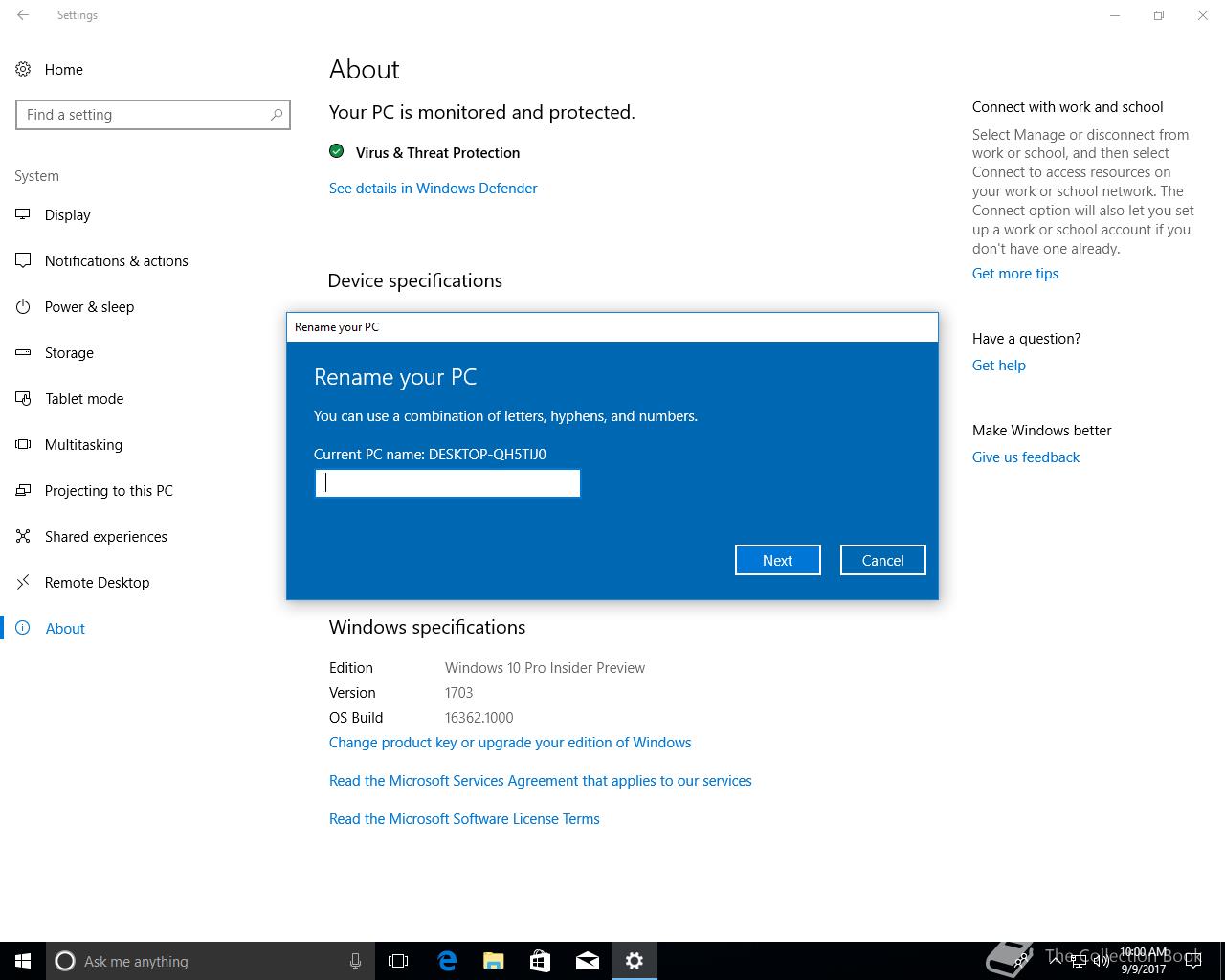The height and width of the screenshot is (980, 1225).
Task: Select the Storage drive icon
Action: click(23, 352)
